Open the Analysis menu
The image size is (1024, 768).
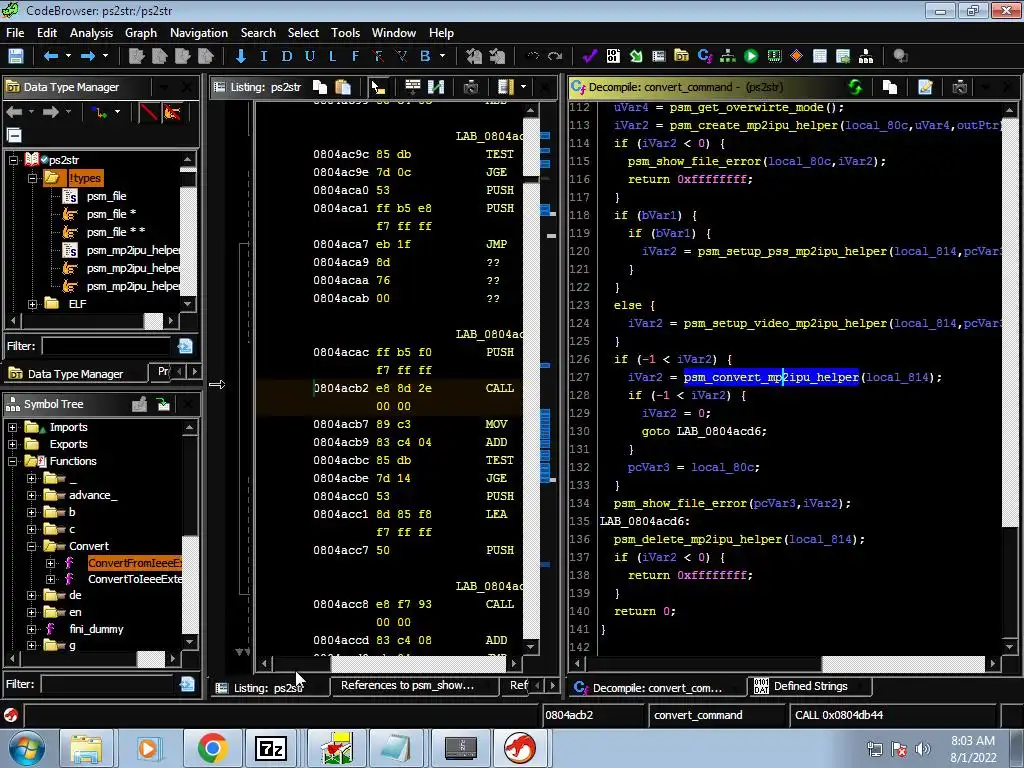91,33
